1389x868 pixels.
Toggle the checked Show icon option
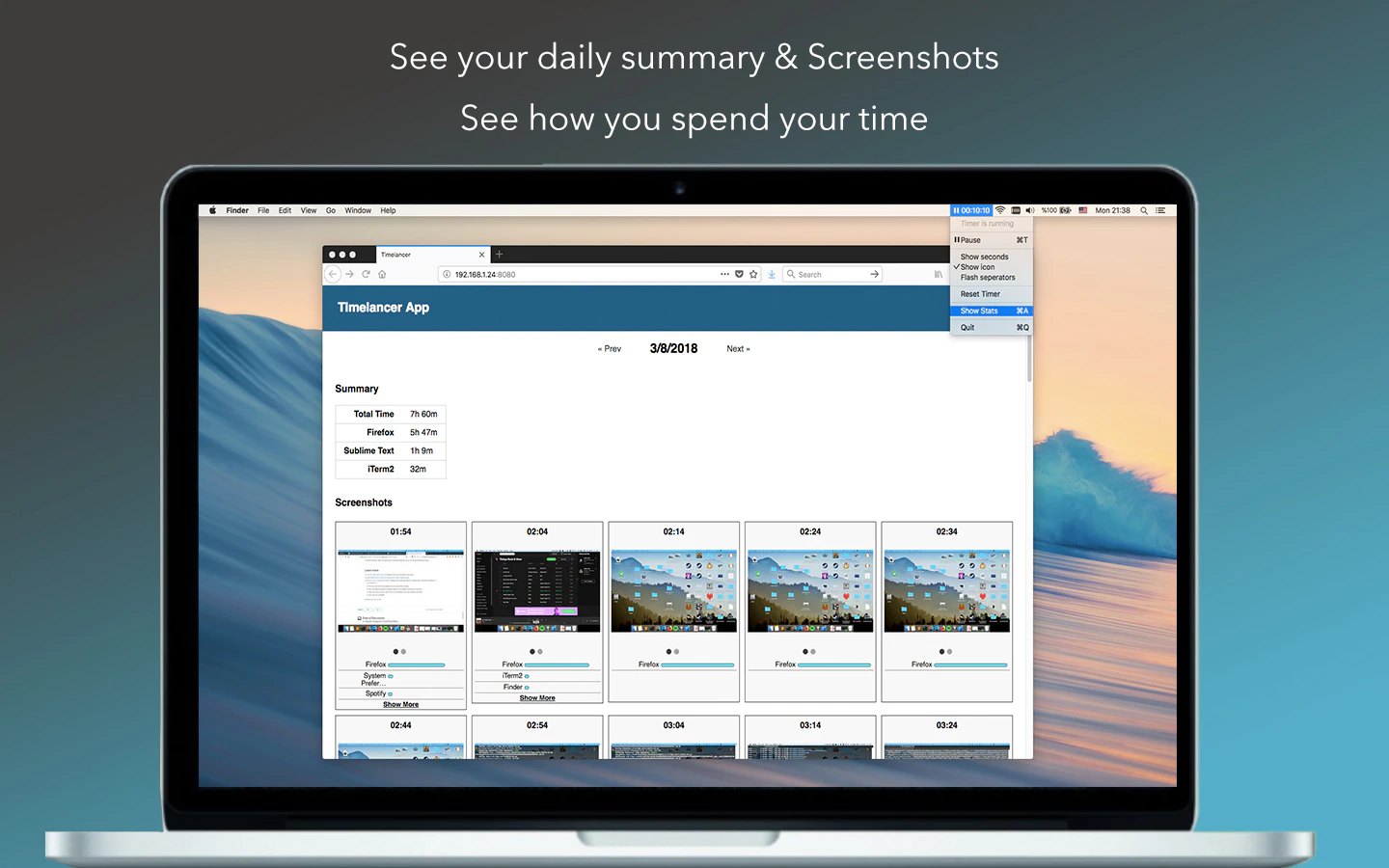pos(992,267)
